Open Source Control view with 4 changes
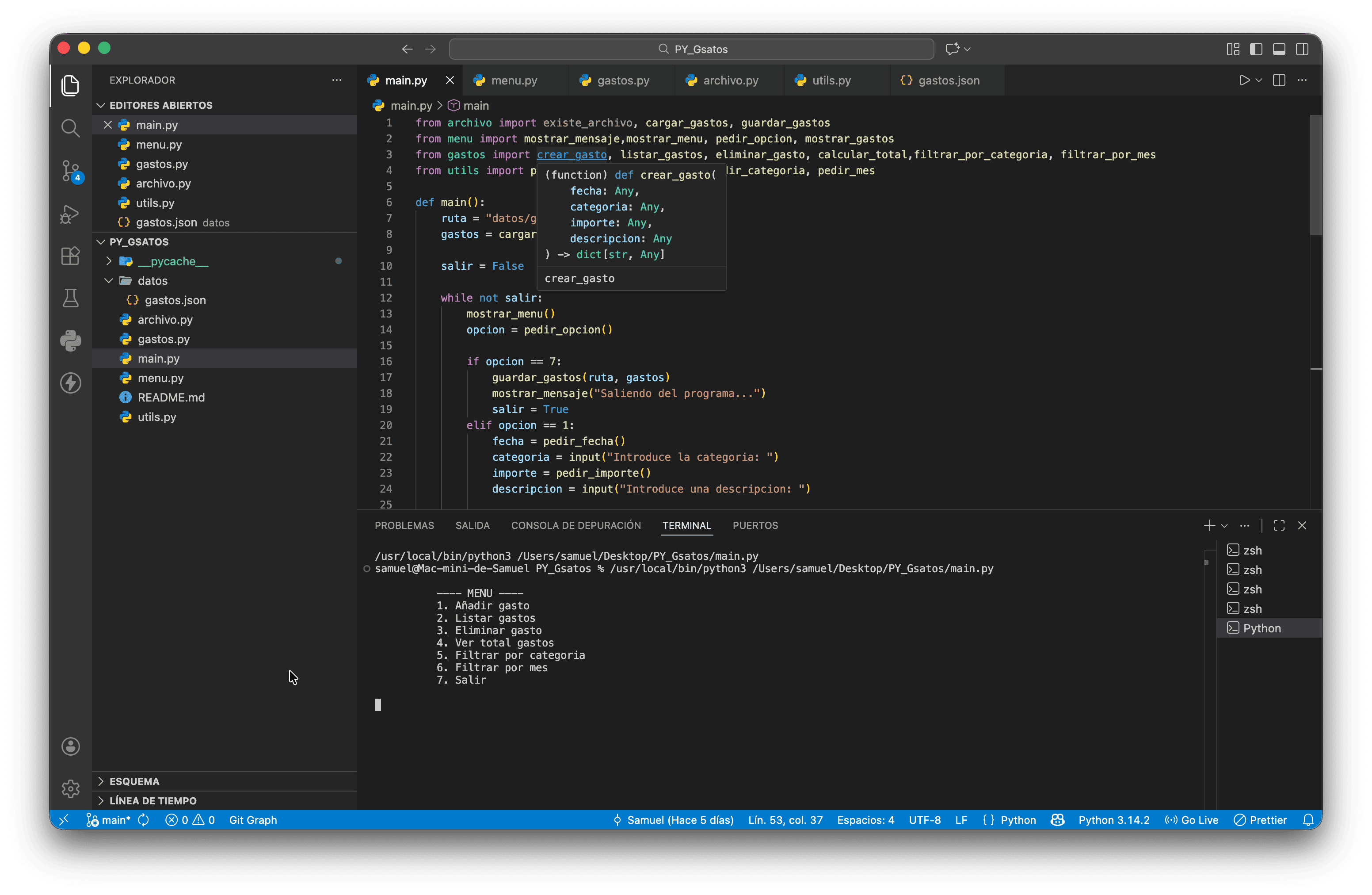The image size is (1372, 895). (x=70, y=171)
